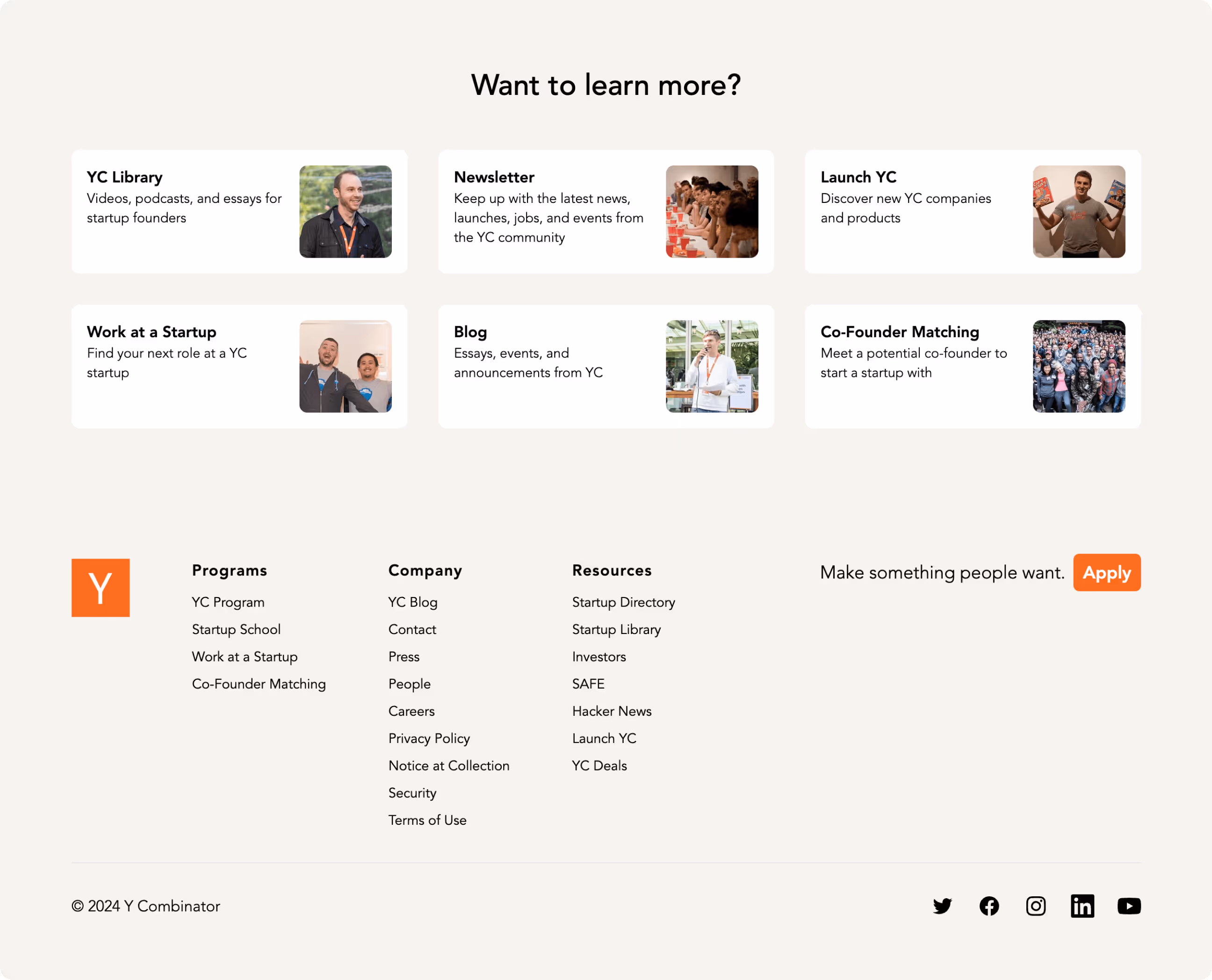The image size is (1212, 980).
Task: Open the Work at a Startup card title
Action: 152,332
